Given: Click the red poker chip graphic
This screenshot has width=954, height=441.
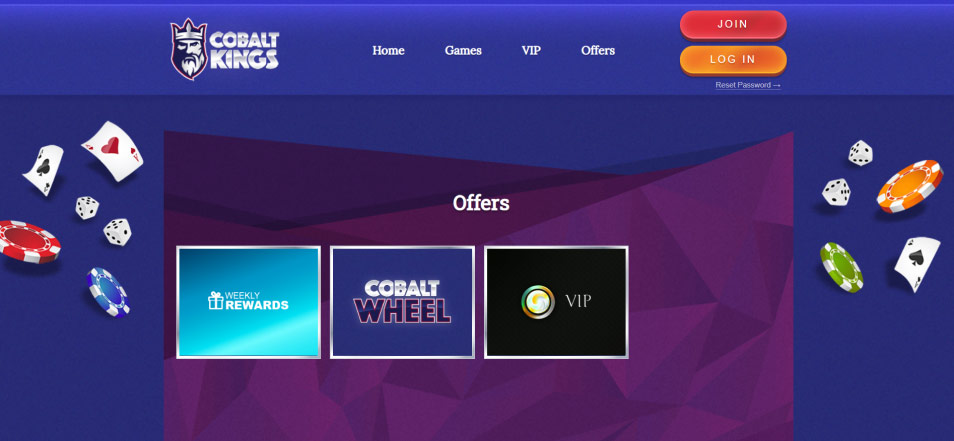Looking at the screenshot, I should [28, 241].
